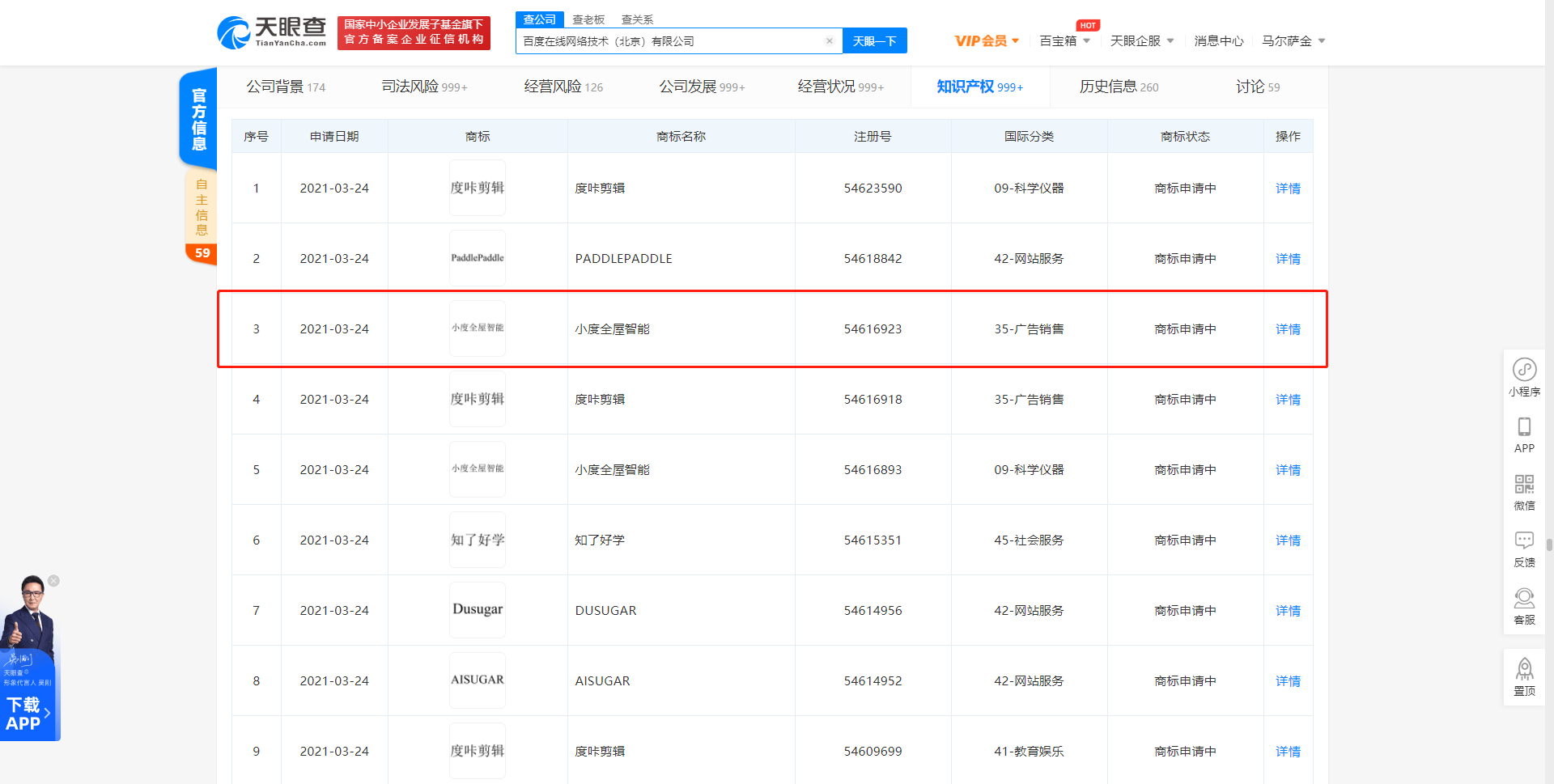Select the 查关系 search tab

[637, 19]
